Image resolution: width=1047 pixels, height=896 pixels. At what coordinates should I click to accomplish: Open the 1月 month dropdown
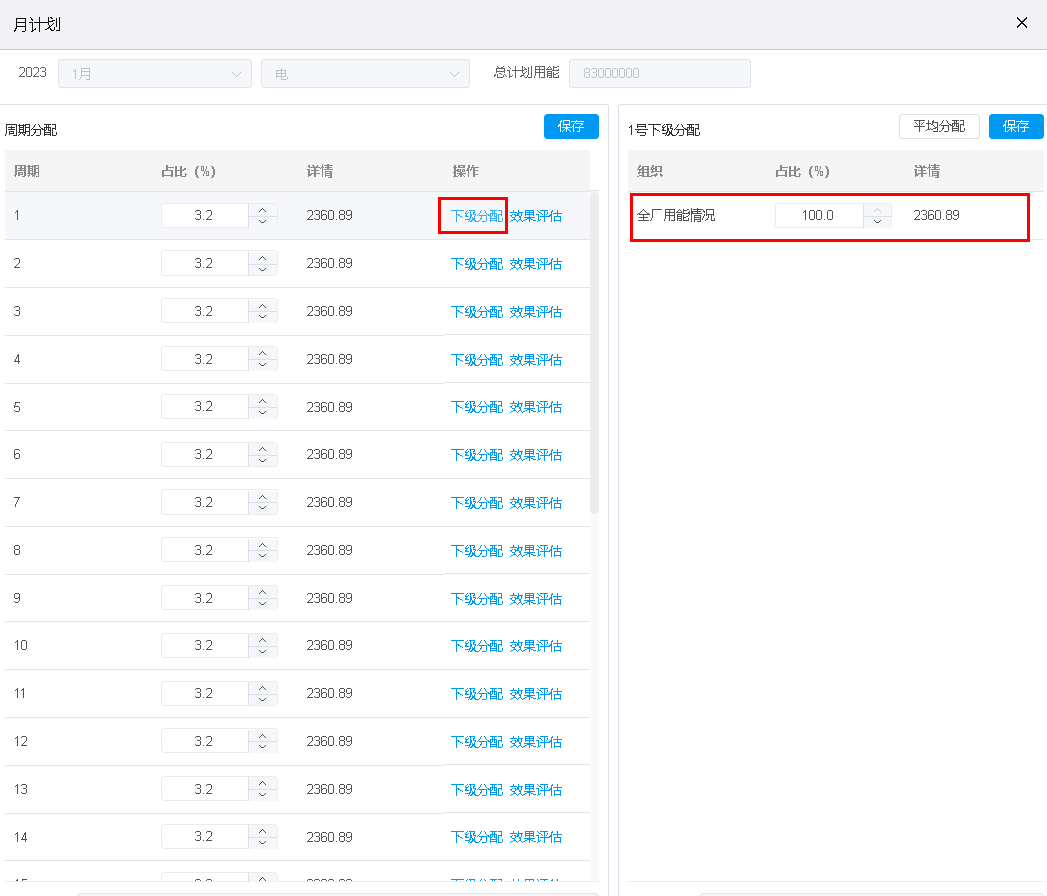click(x=155, y=73)
